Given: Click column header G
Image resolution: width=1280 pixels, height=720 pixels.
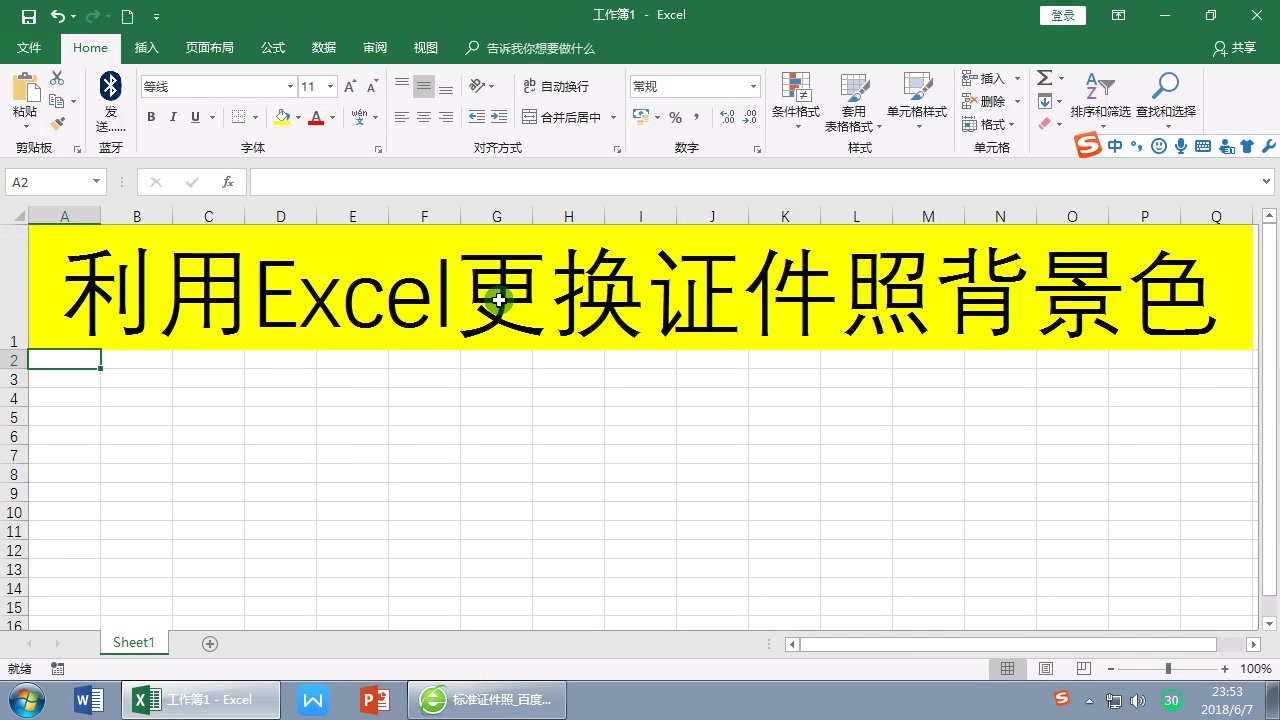Looking at the screenshot, I should click(x=497, y=217).
